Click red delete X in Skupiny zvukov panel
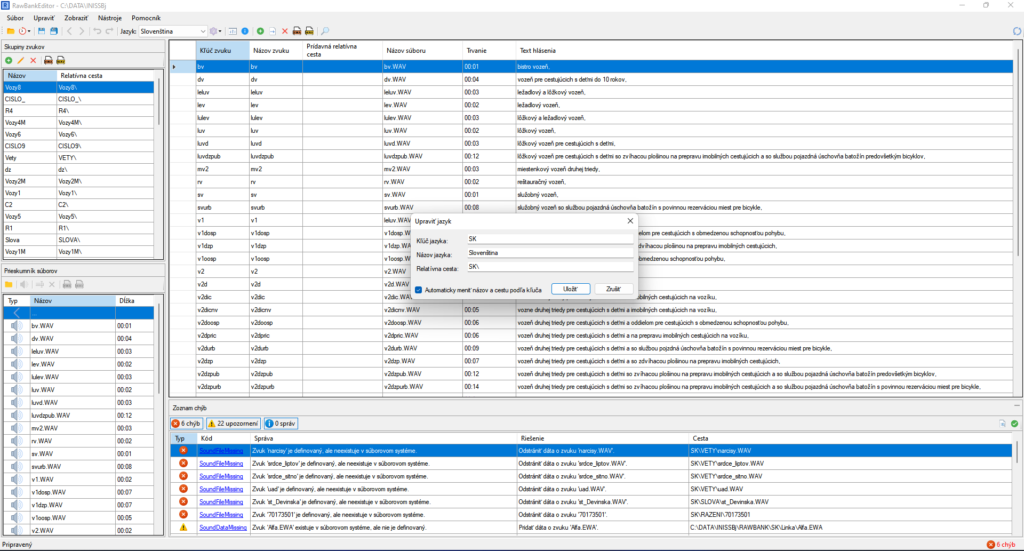 coord(33,61)
